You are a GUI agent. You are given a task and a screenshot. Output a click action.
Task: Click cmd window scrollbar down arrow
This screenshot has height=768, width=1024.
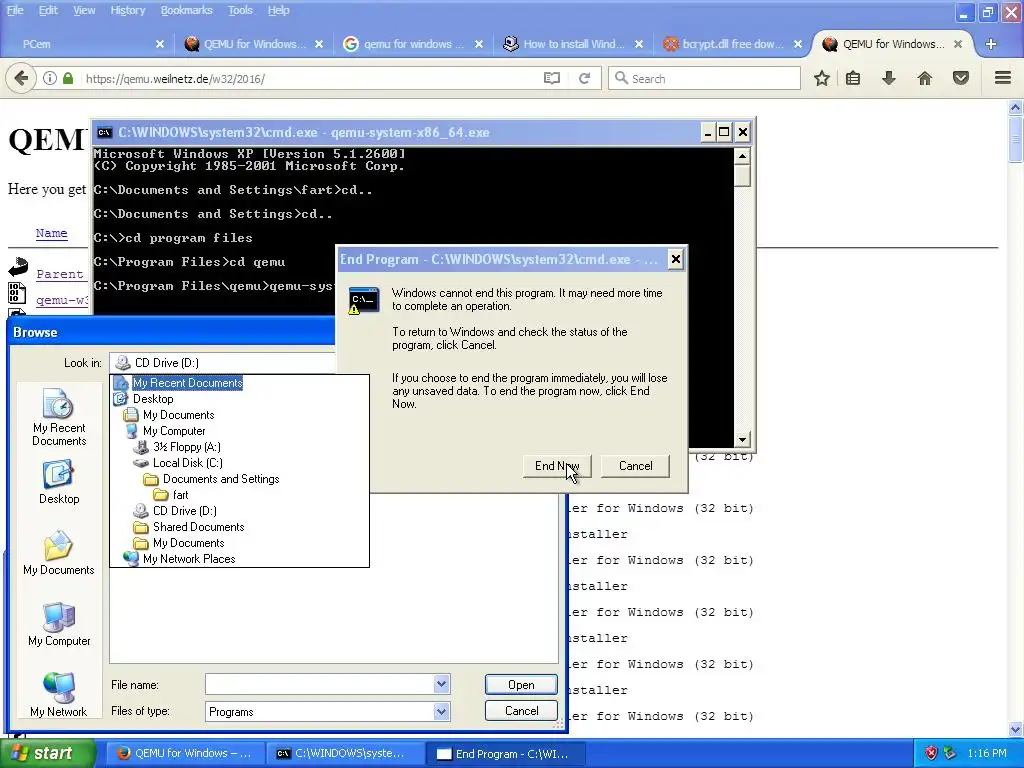click(x=742, y=440)
